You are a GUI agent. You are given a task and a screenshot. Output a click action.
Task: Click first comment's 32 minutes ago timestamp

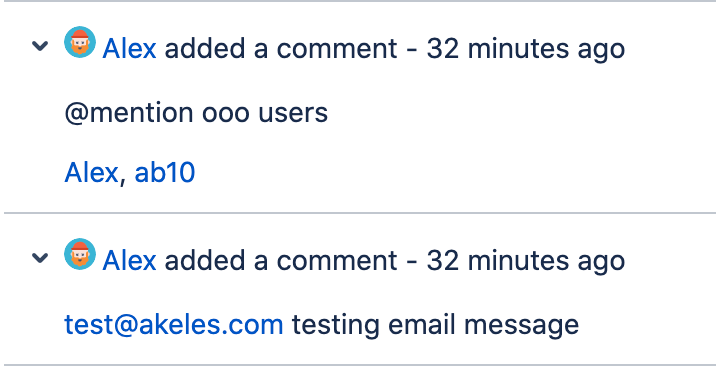tap(526, 49)
